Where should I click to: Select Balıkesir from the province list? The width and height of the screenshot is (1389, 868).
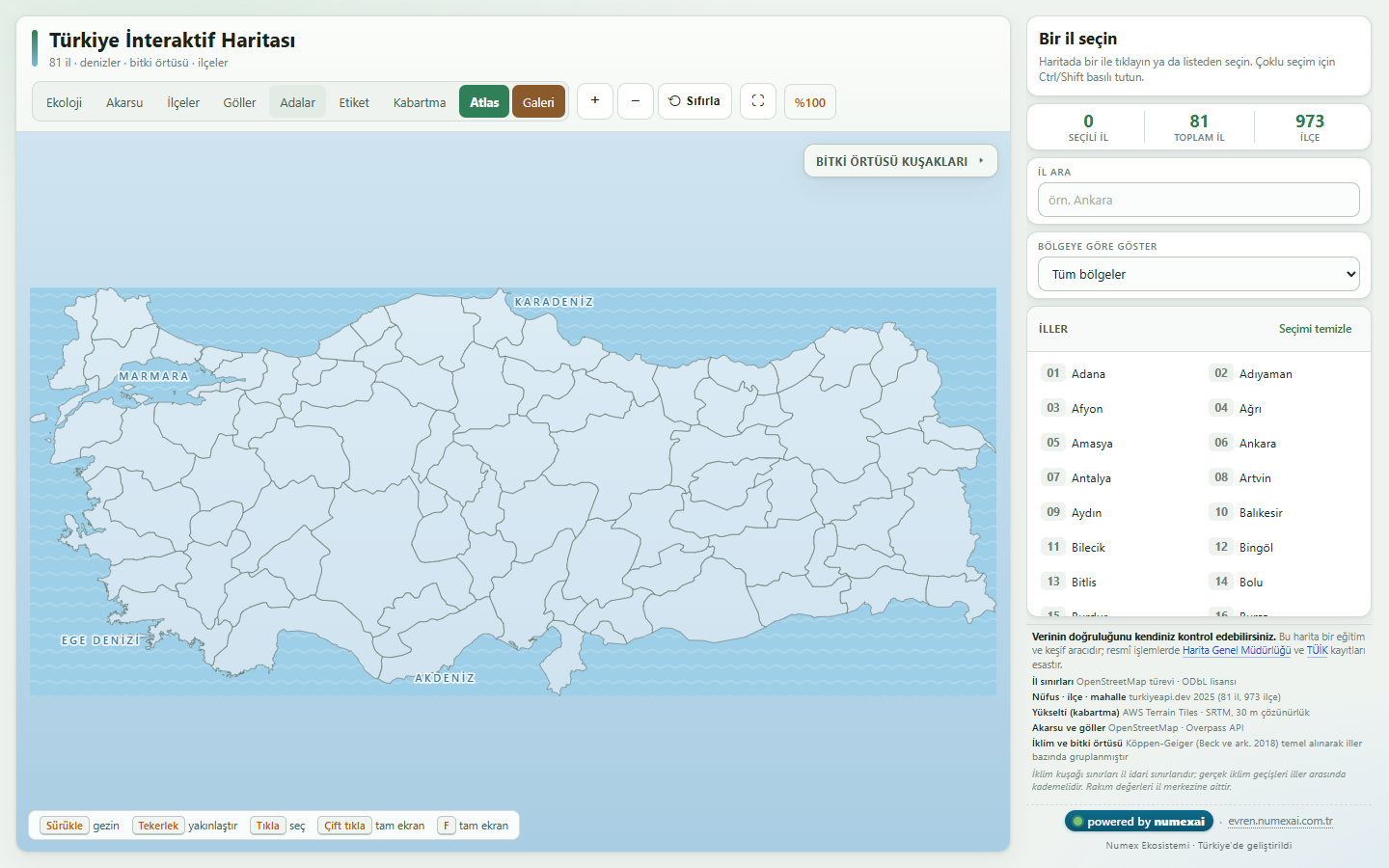[x=1283, y=512]
